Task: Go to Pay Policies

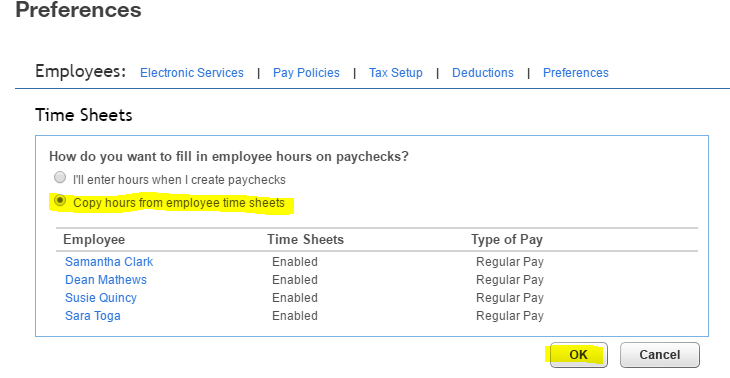Action: pos(306,73)
